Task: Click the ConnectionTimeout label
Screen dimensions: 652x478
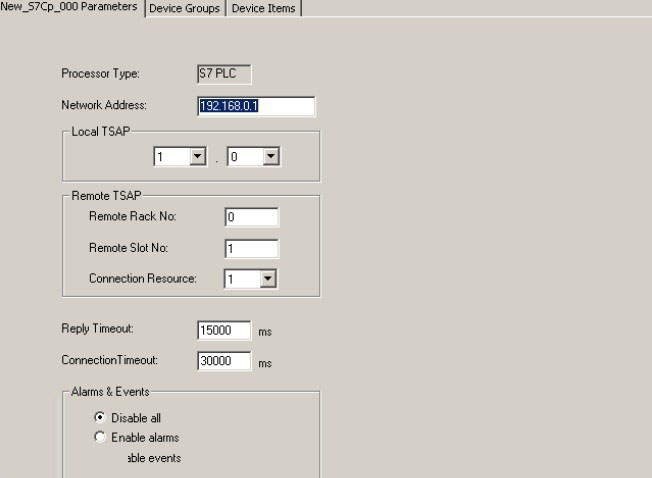Action: point(110,360)
